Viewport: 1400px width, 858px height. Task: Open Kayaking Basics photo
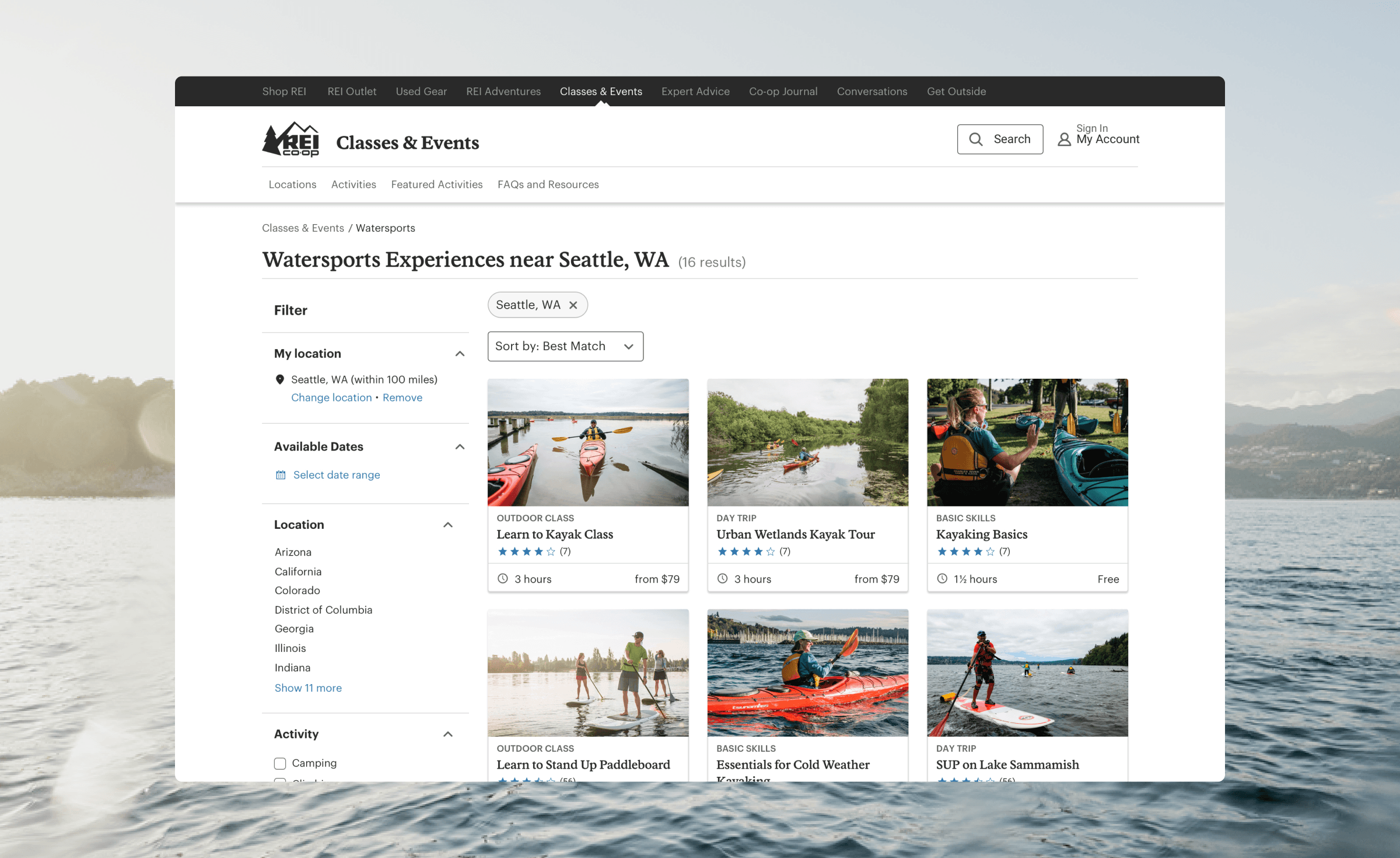click(1027, 442)
